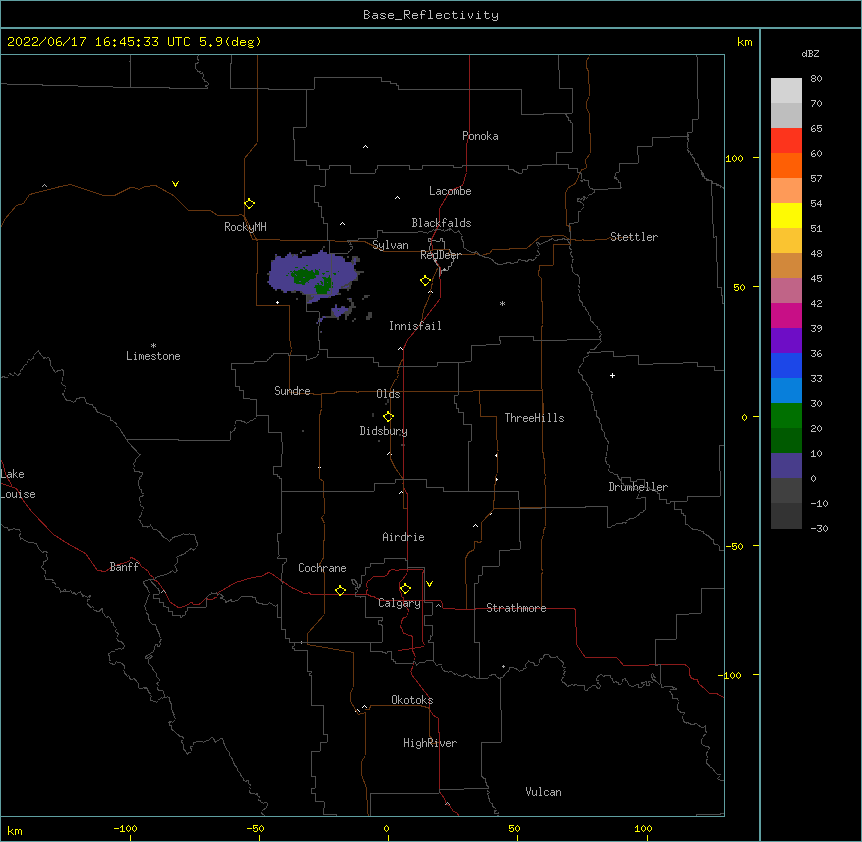
Task: Click the Olds town label
Action: [x=388, y=394]
